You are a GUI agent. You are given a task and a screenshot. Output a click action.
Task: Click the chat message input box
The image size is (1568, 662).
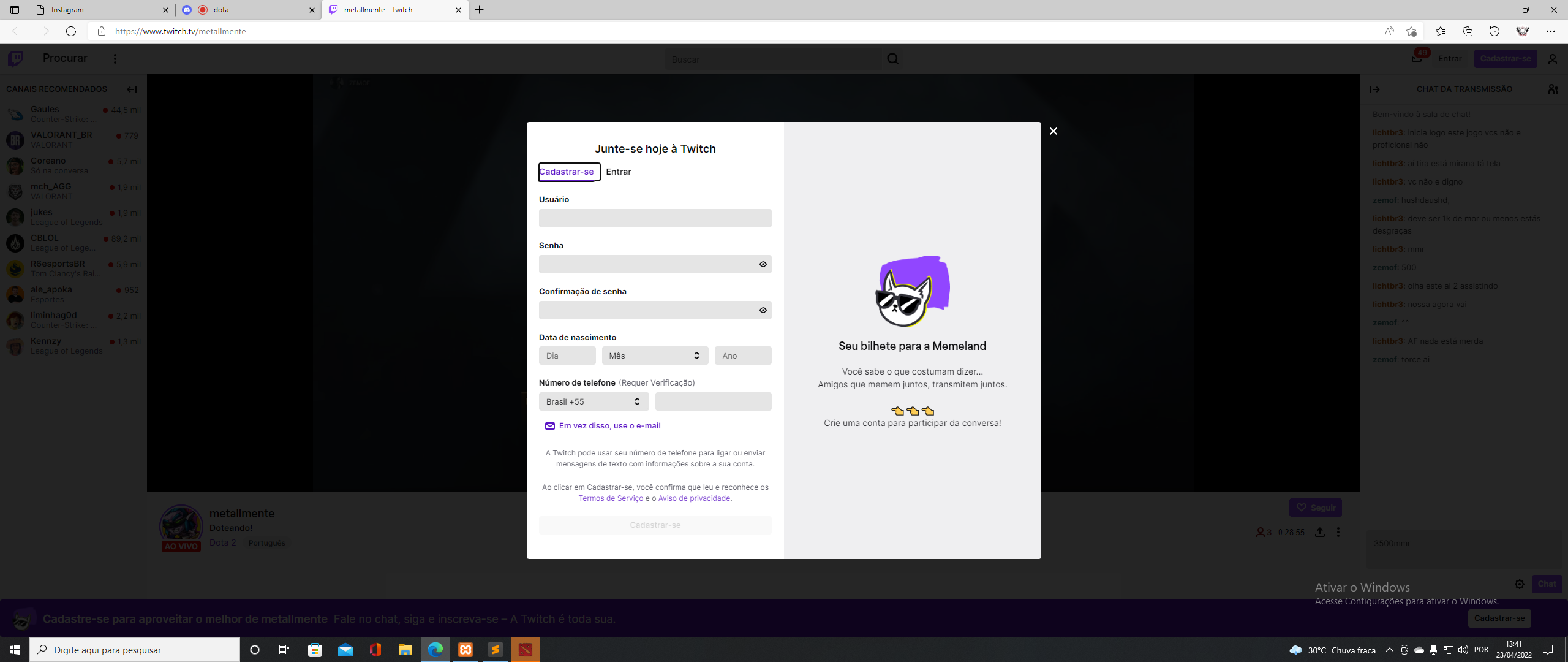1464,549
